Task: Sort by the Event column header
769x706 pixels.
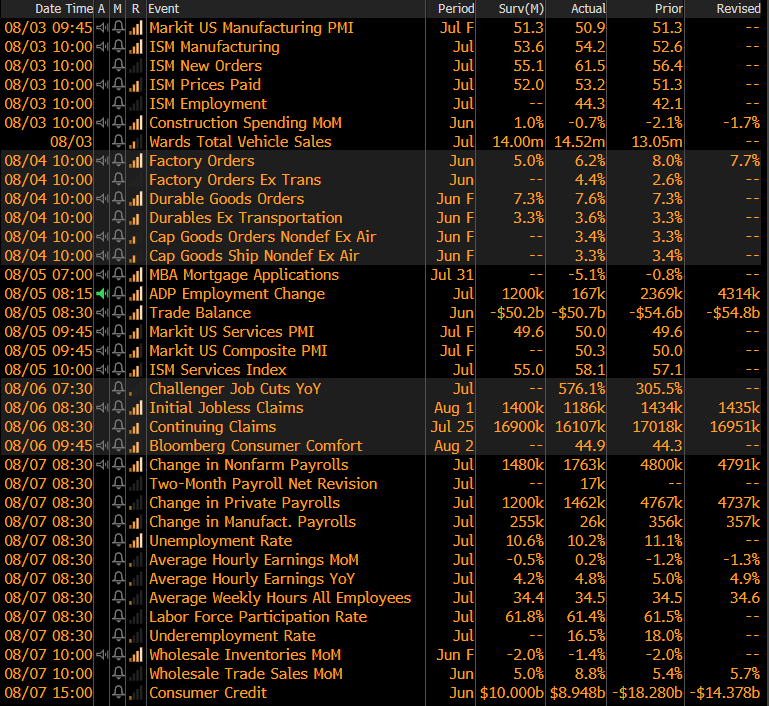Action: pos(163,9)
